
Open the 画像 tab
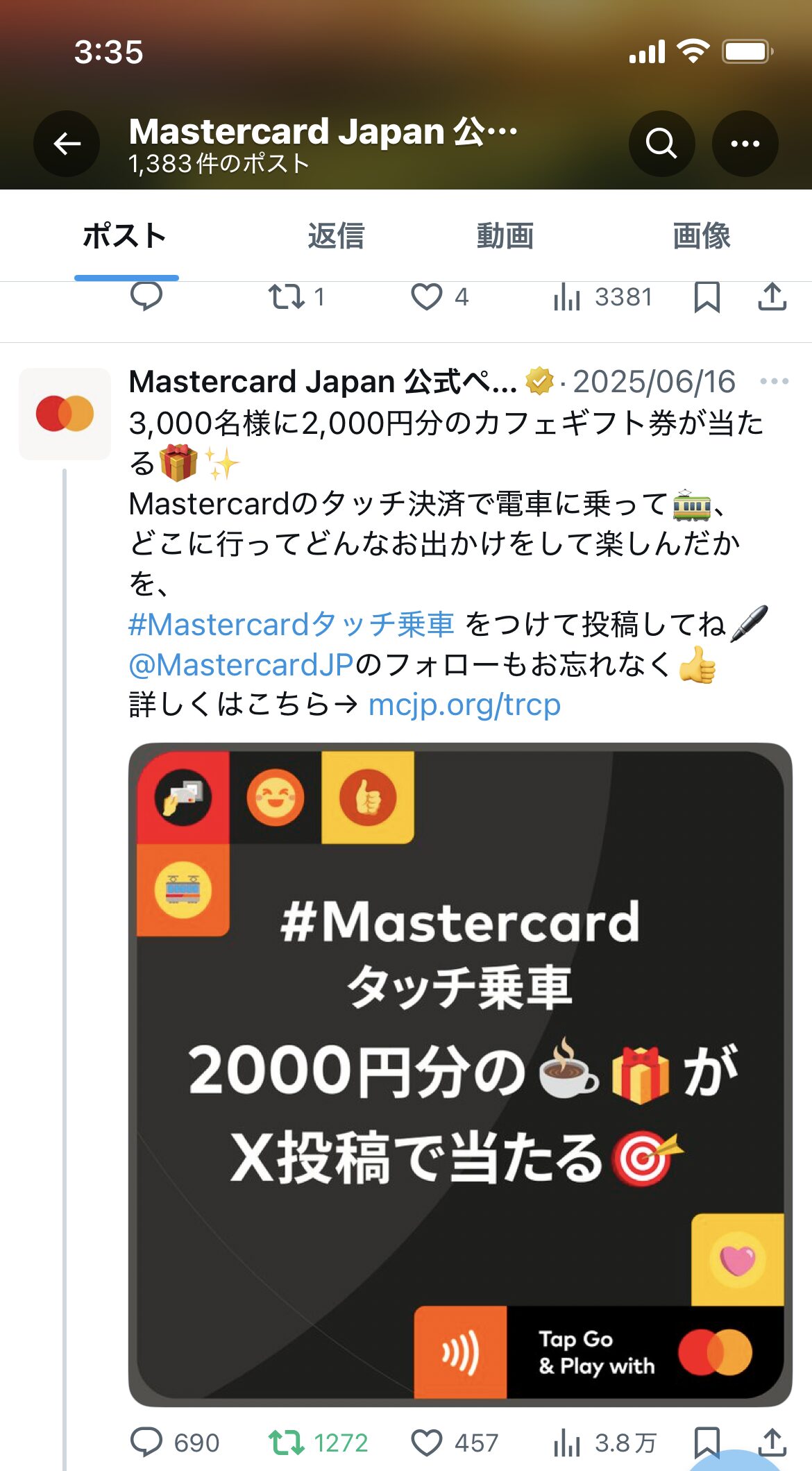(x=702, y=236)
